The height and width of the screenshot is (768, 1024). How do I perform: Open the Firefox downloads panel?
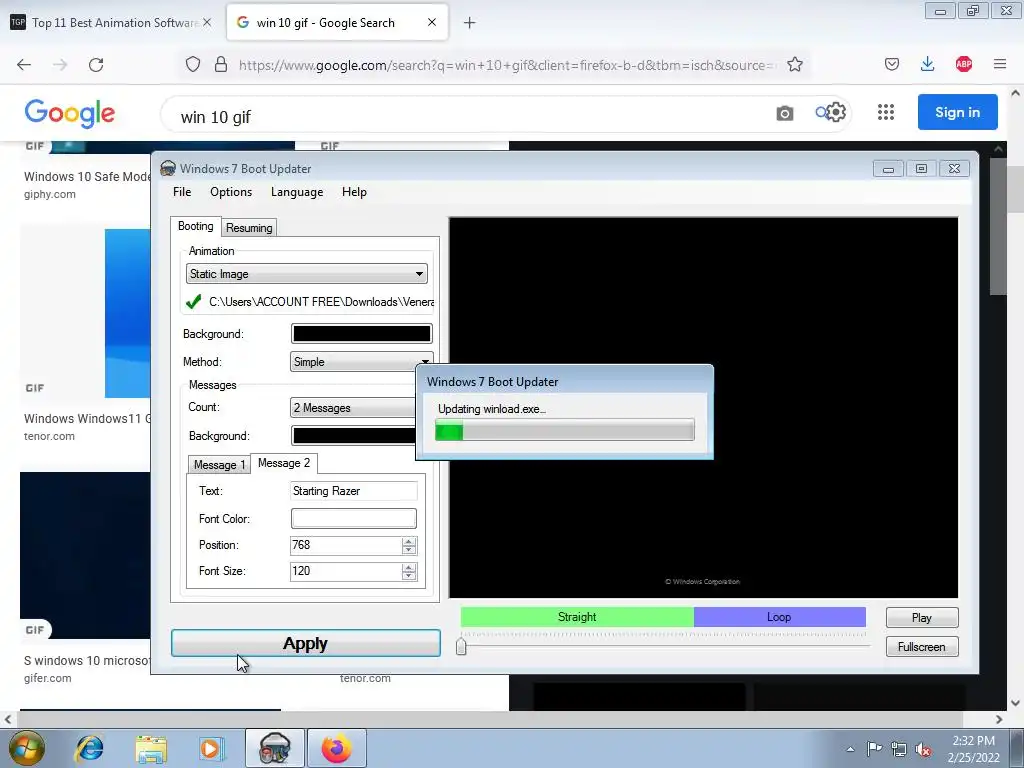pos(927,64)
